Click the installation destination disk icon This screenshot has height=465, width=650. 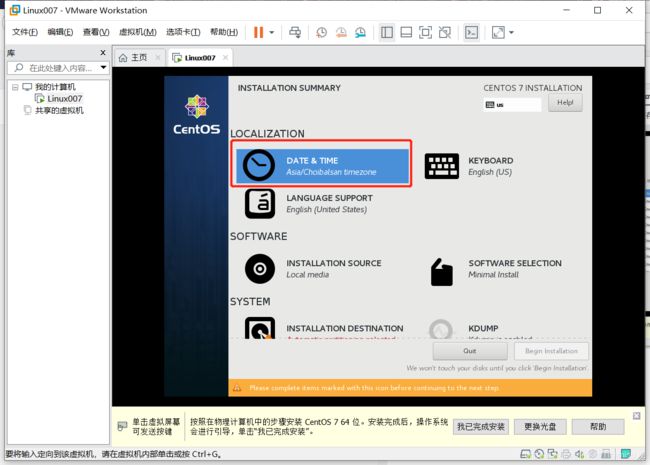tap(260, 328)
